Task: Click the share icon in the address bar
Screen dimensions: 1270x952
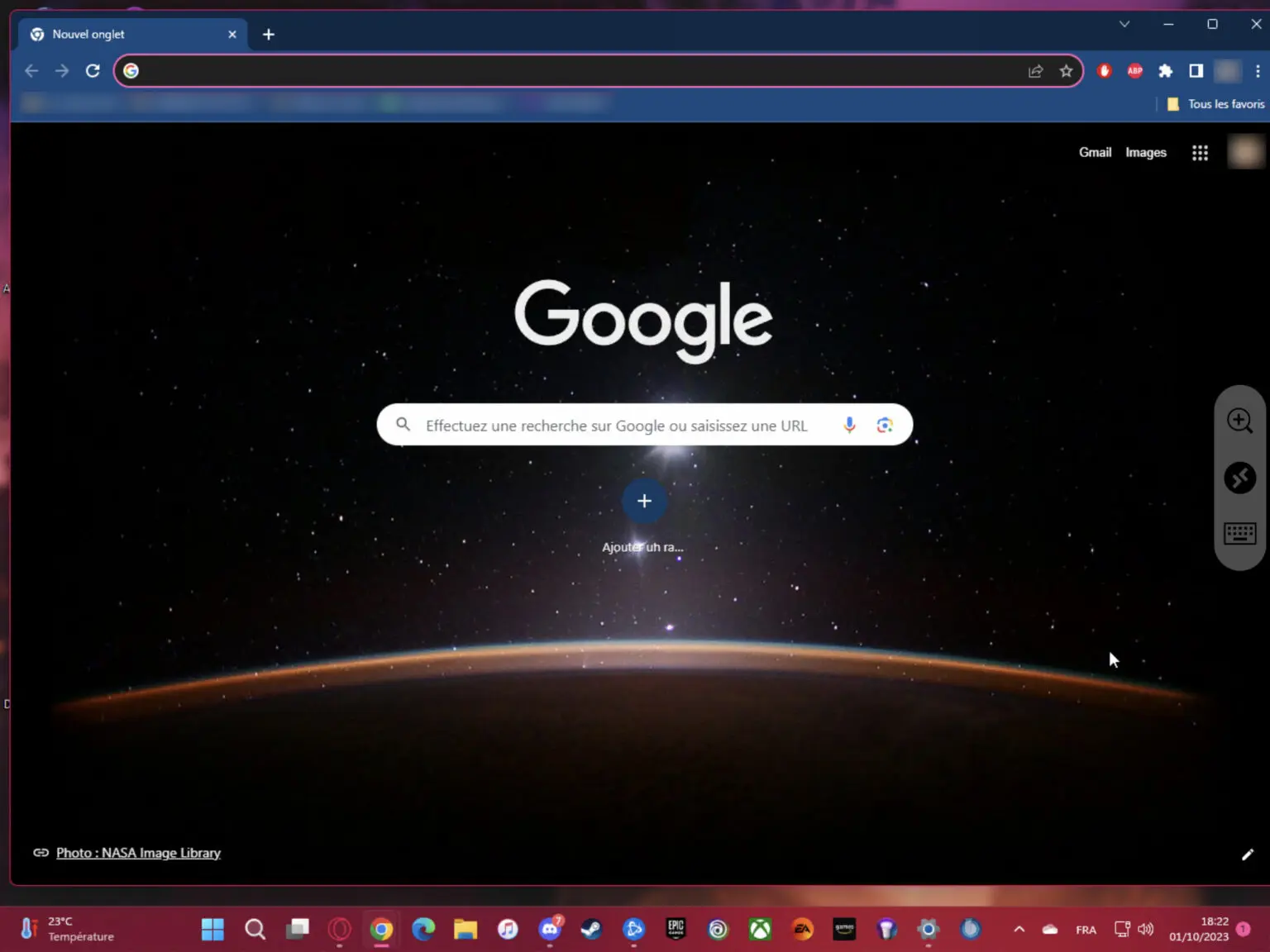Action: (1035, 71)
